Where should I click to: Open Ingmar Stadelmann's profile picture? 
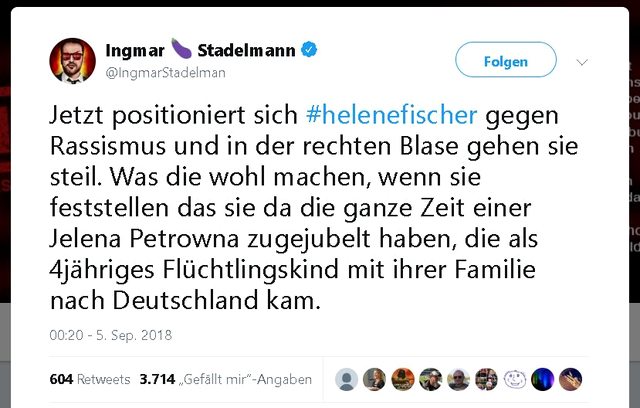pyautogui.click(x=72, y=61)
